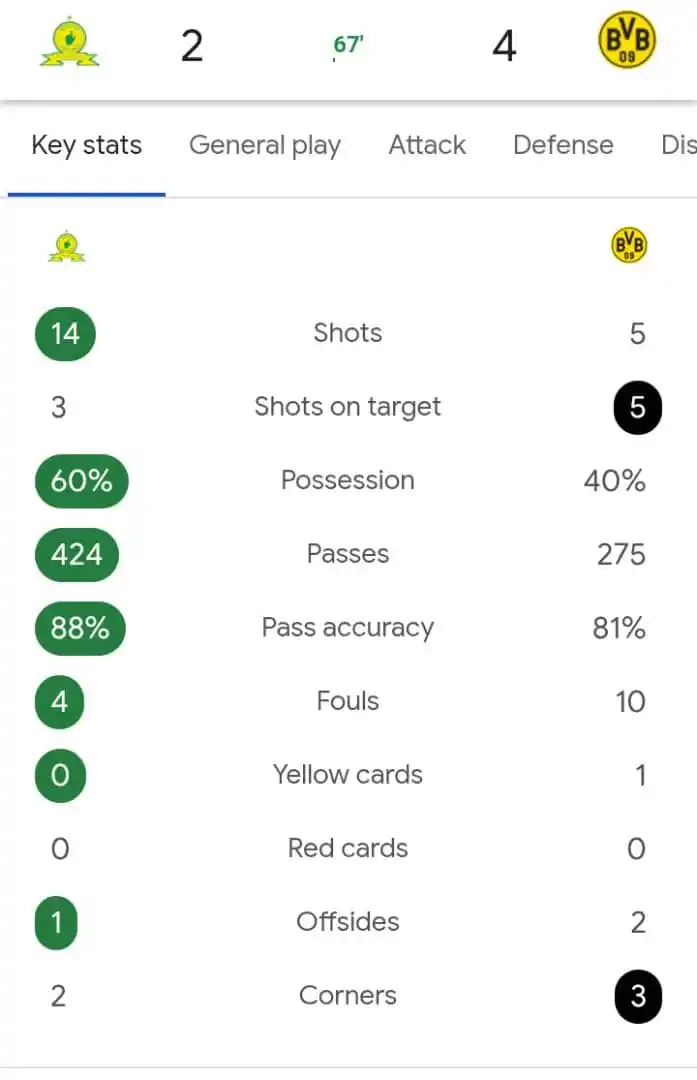
Task: Open Mamelodi Sundowns crest in score header
Action: coord(69,44)
